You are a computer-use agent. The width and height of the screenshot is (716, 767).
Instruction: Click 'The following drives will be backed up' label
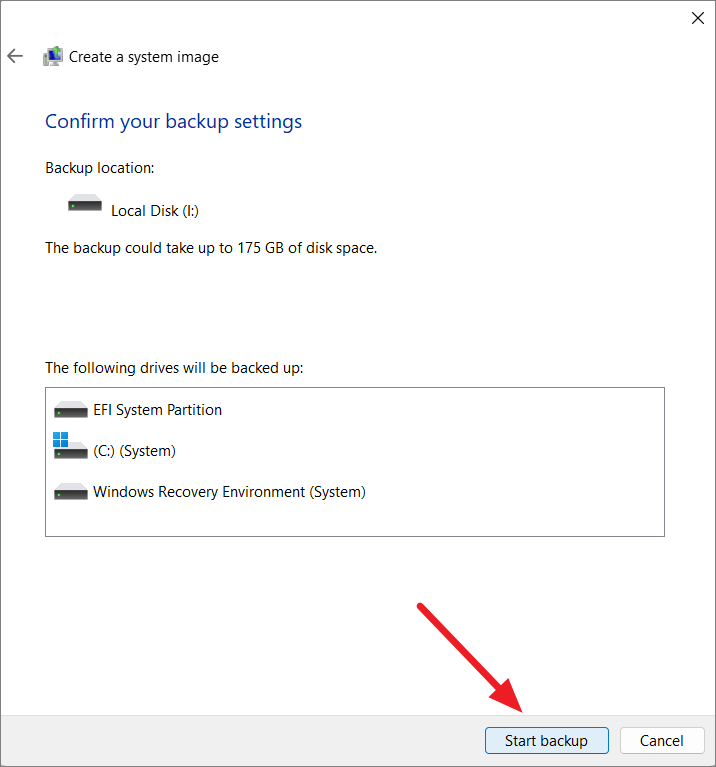(174, 368)
